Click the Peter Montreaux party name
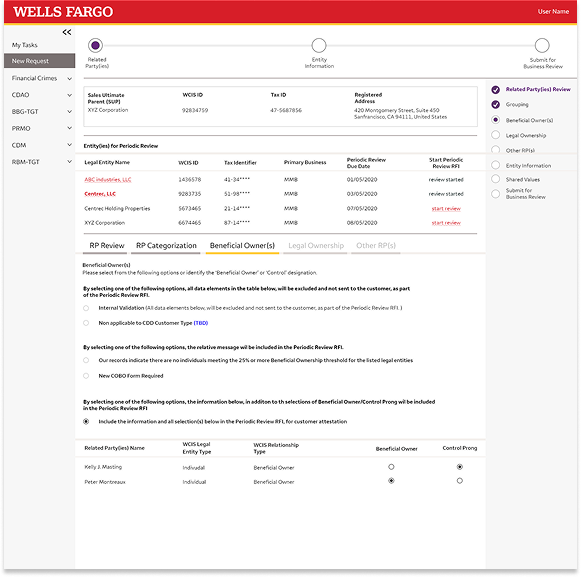 [105, 482]
